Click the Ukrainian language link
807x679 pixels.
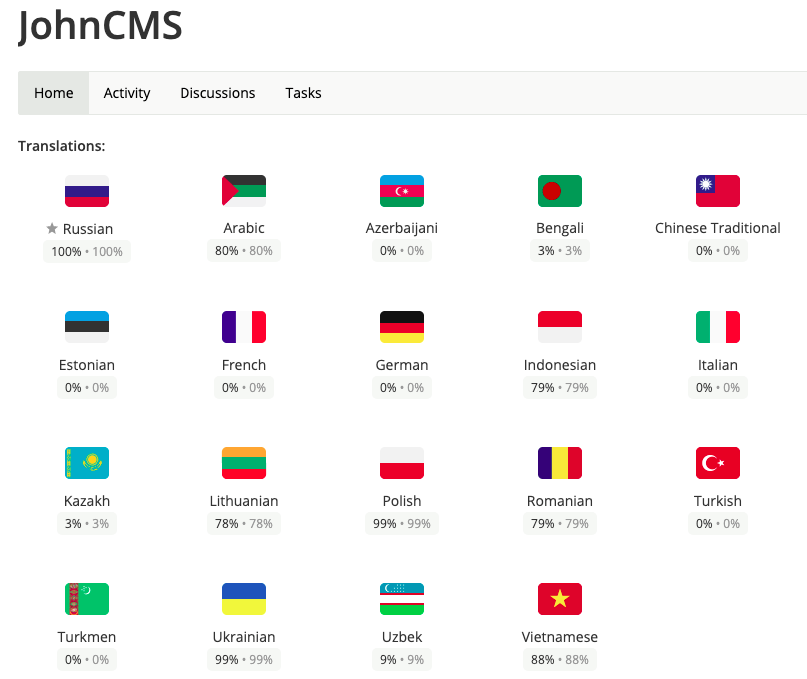(x=244, y=637)
